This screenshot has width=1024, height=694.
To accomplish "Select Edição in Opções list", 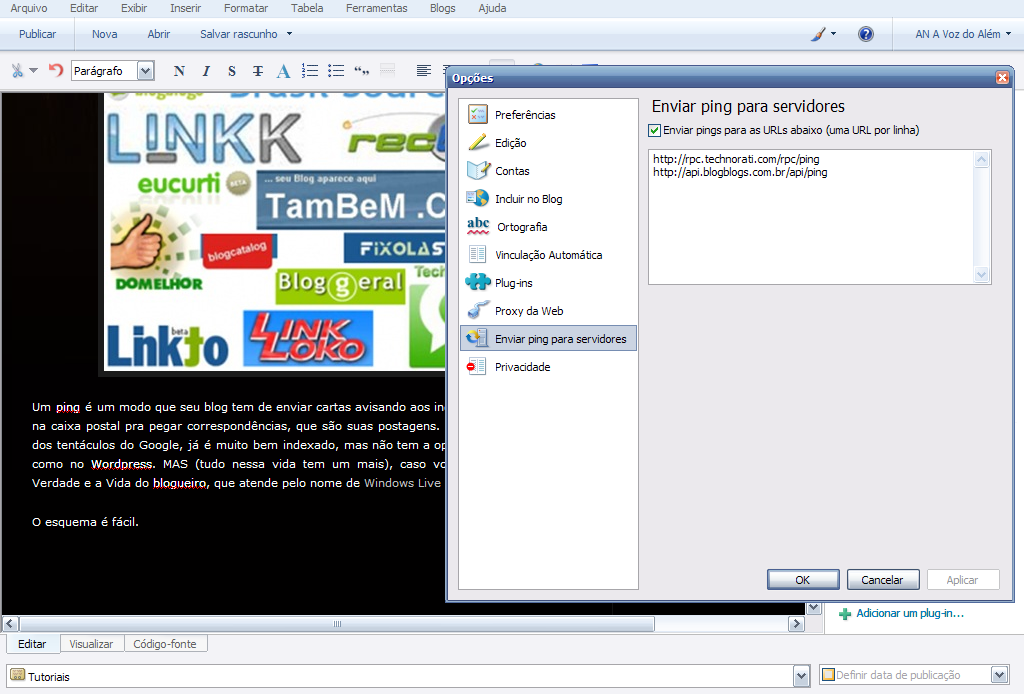I will click(548, 142).
